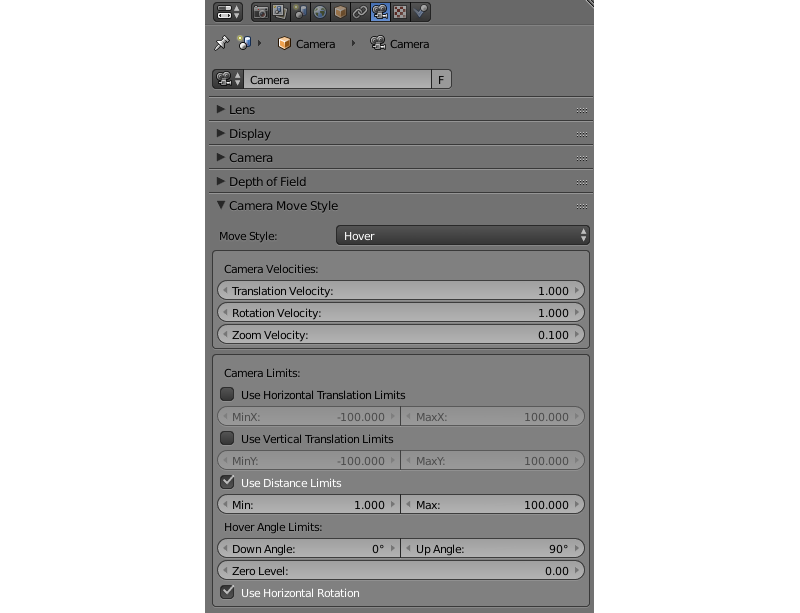
Task: Open the Move Style Hover dropdown
Action: [463, 235]
